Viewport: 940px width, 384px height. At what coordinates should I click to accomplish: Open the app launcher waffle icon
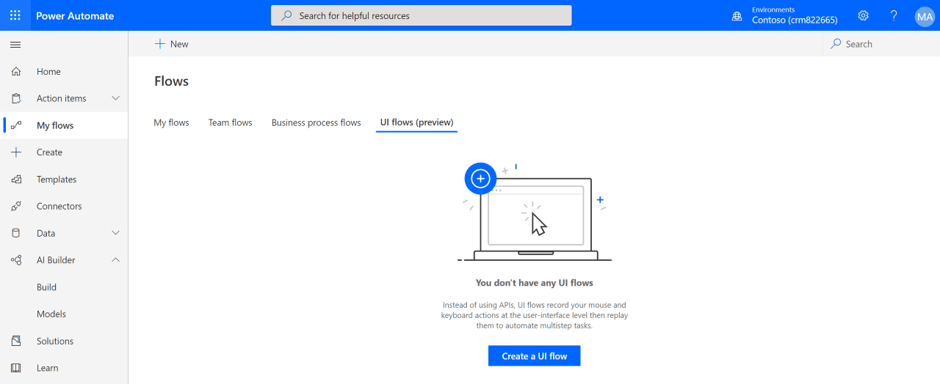[16, 16]
